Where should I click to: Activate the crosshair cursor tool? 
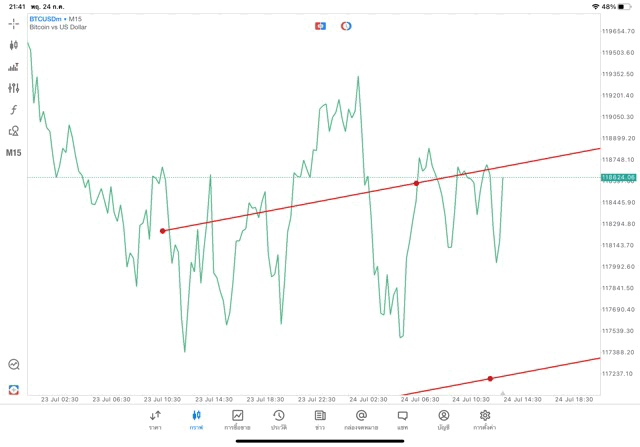[x=13, y=24]
